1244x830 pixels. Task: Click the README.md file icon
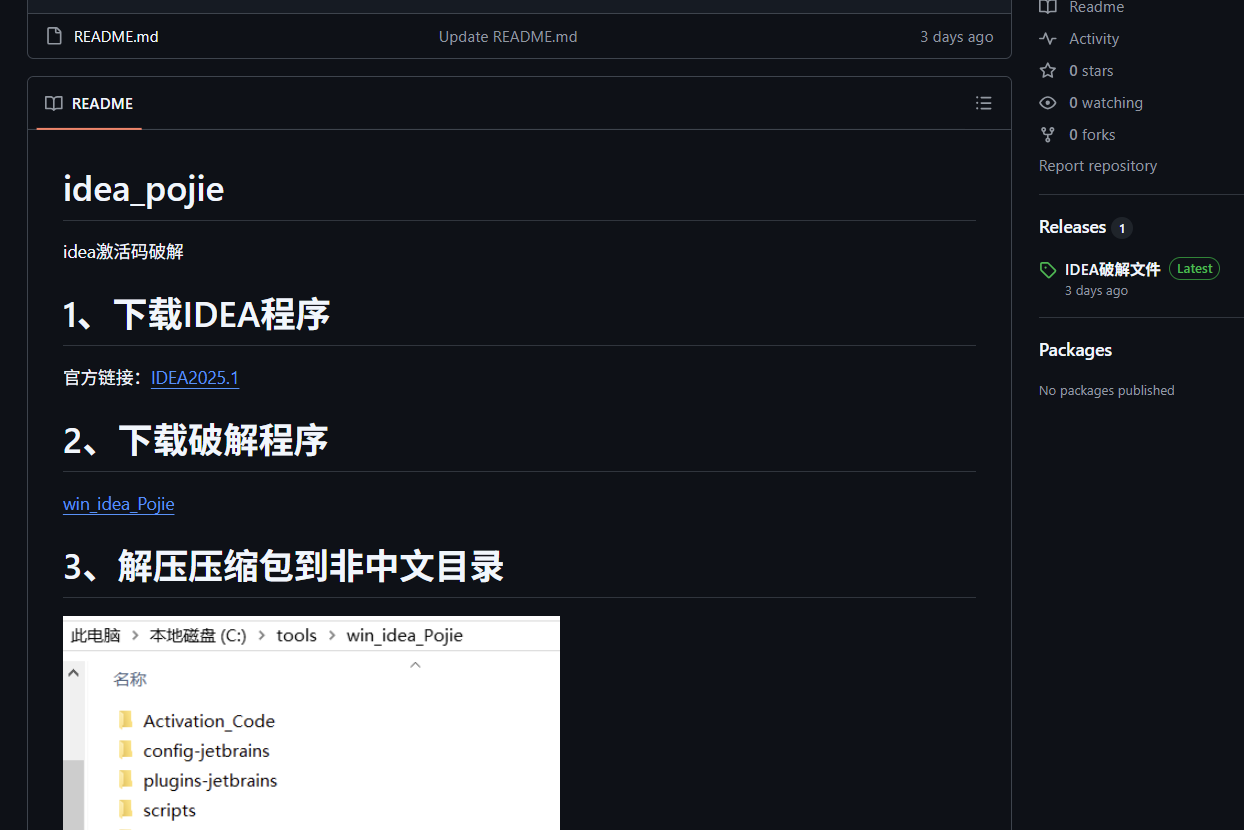[x=54, y=37]
